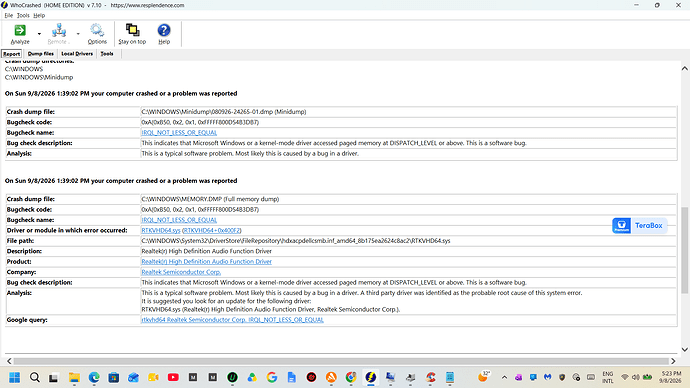
Task: Open Google Chrome taskbar icon
Action: tap(351, 377)
